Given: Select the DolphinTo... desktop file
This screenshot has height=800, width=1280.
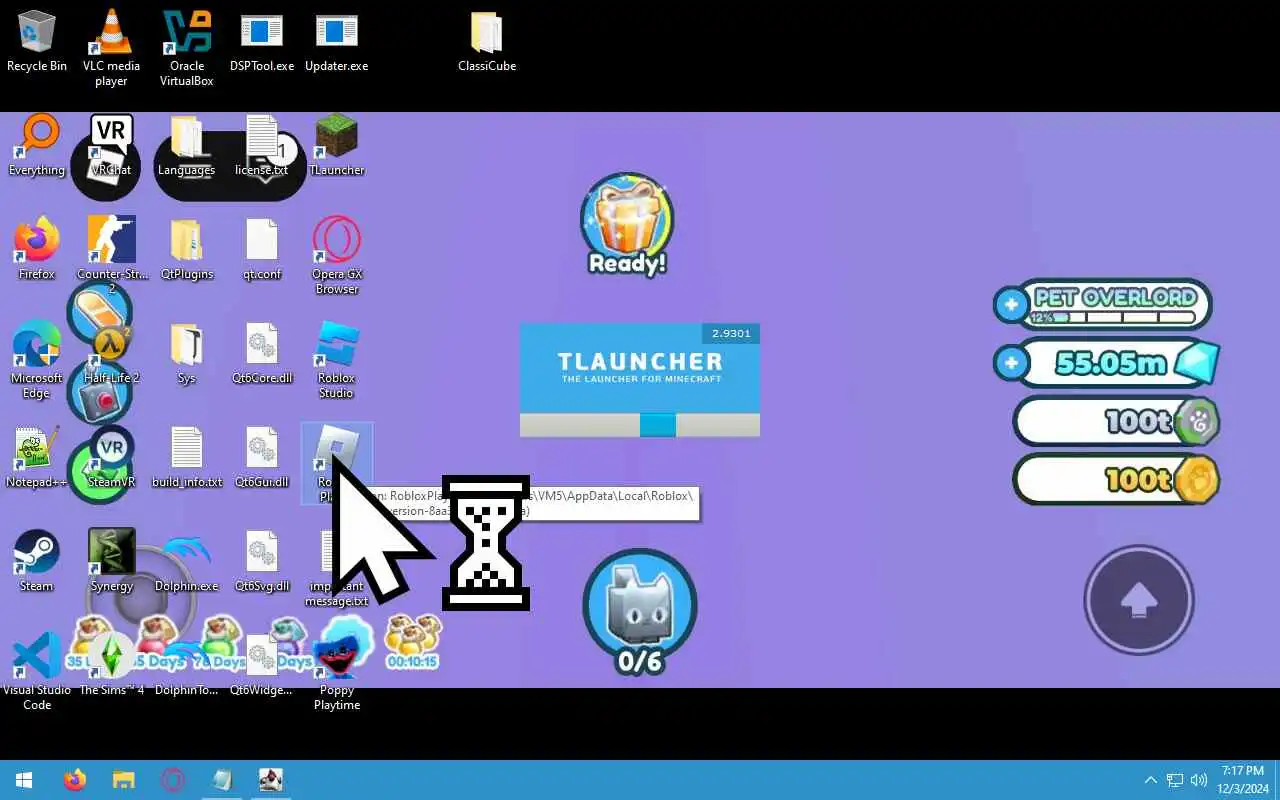Looking at the screenshot, I should [x=186, y=666].
